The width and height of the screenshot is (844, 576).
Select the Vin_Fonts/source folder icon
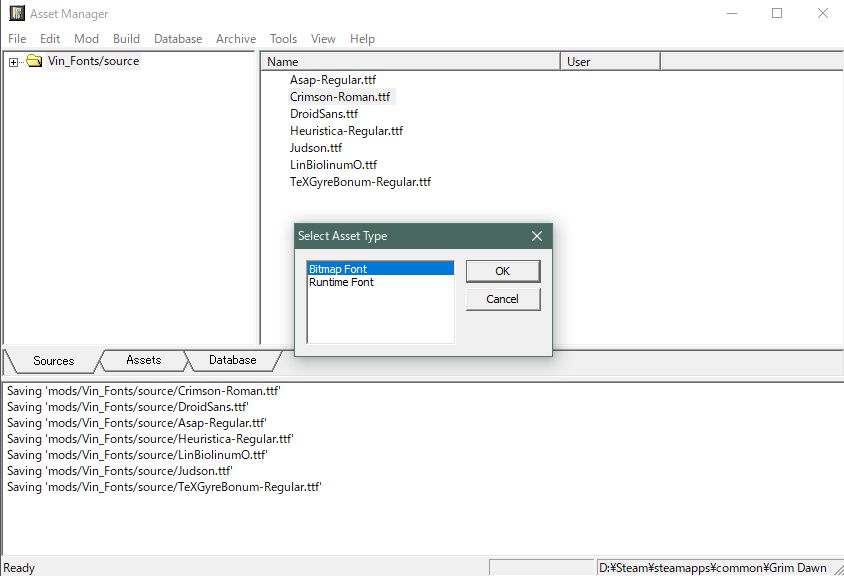coord(34,61)
